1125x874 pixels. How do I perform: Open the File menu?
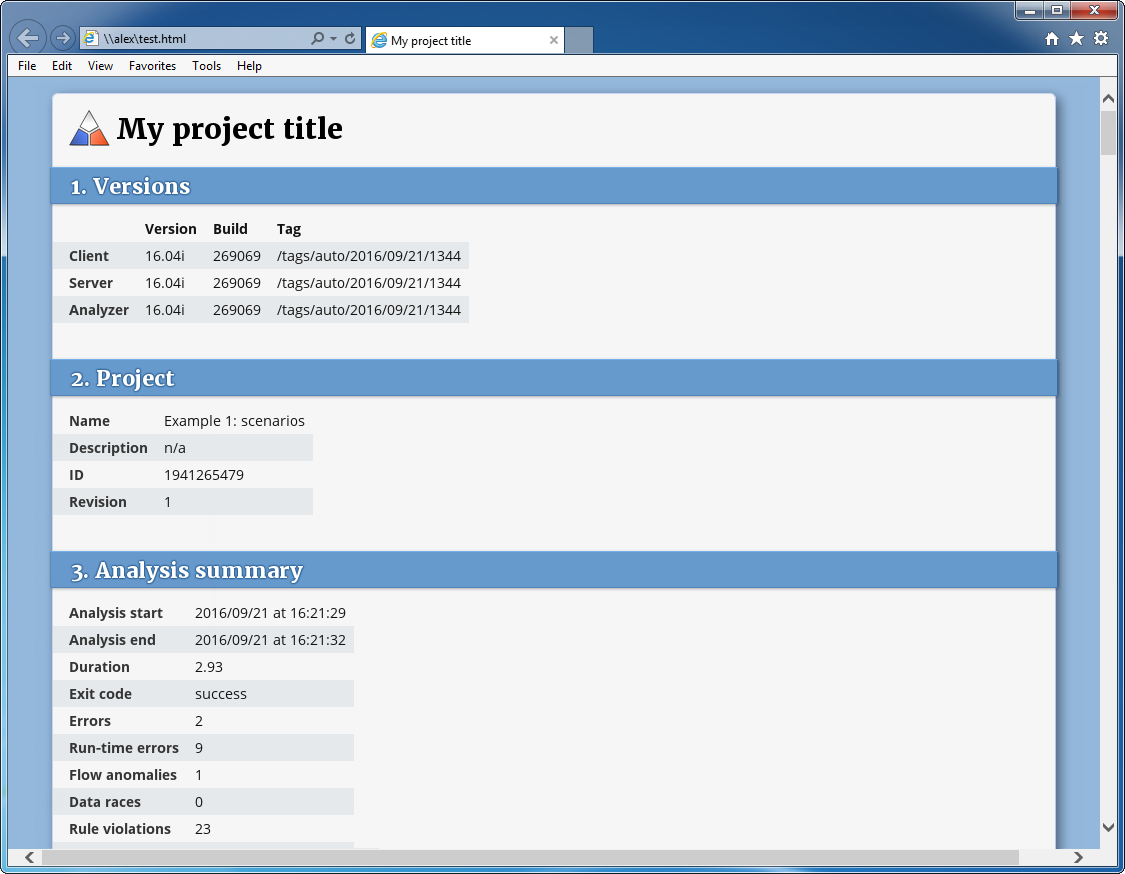(x=27, y=66)
